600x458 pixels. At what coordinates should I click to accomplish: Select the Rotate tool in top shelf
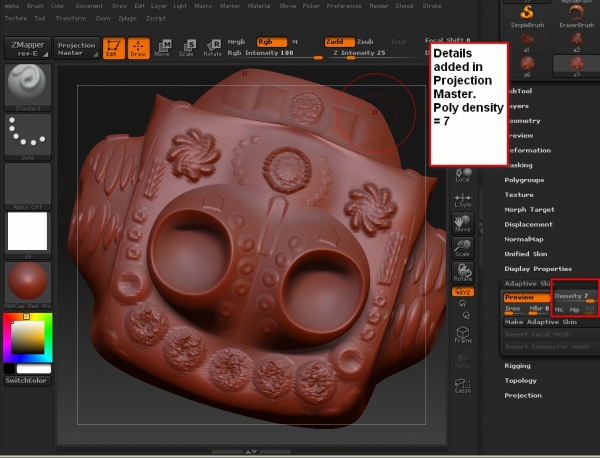coord(212,49)
